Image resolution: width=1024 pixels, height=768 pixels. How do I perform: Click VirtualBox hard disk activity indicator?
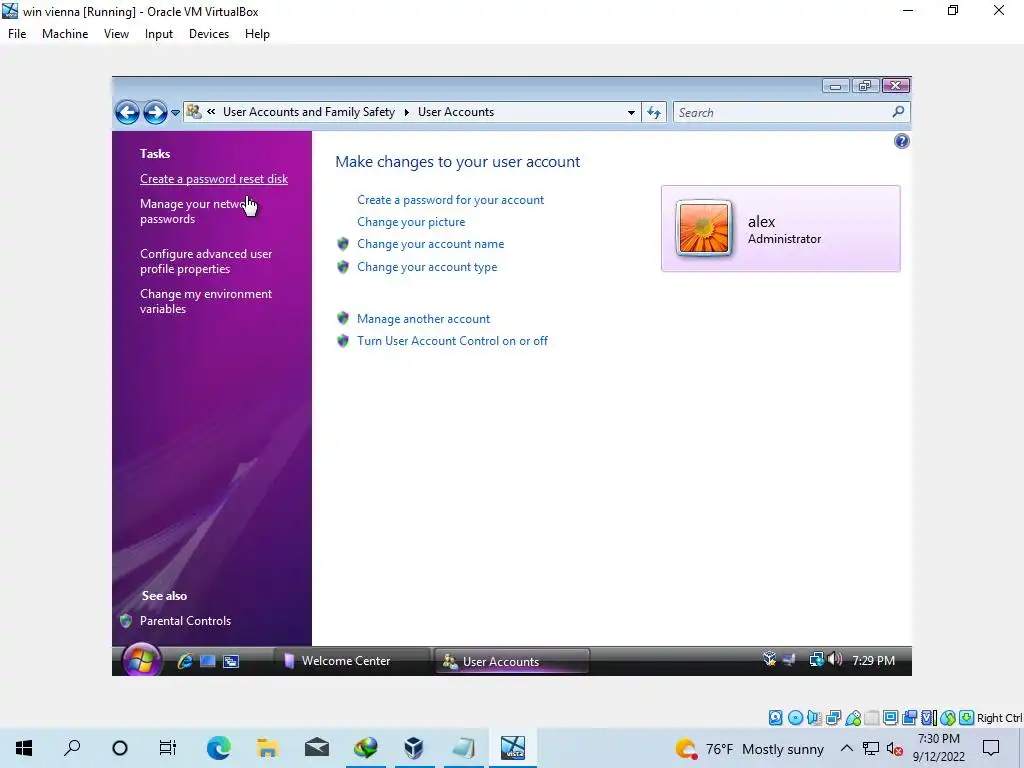[x=775, y=718]
